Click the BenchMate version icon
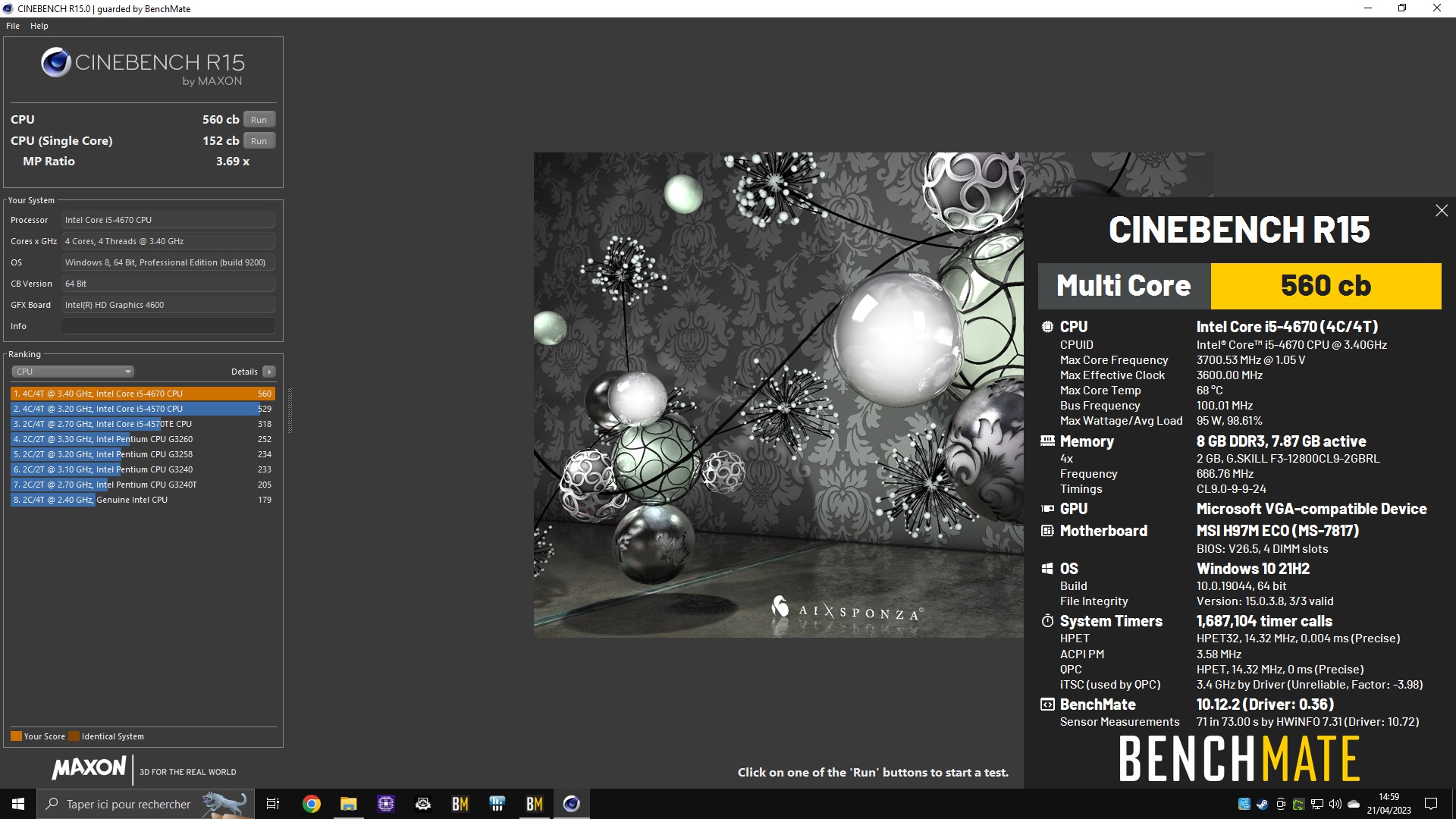The height and width of the screenshot is (819, 1456). click(1047, 704)
